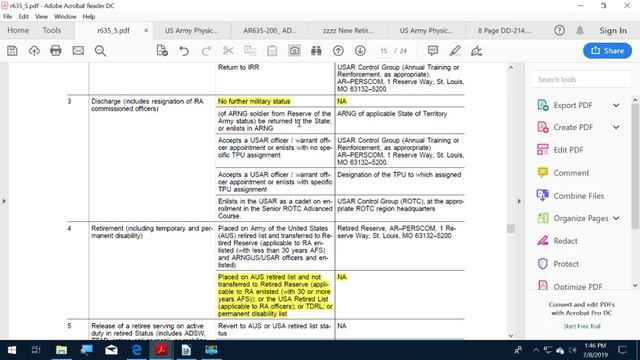This screenshot has width=640, height=360.
Task: Open Export PDF tool
Action: tap(573, 105)
